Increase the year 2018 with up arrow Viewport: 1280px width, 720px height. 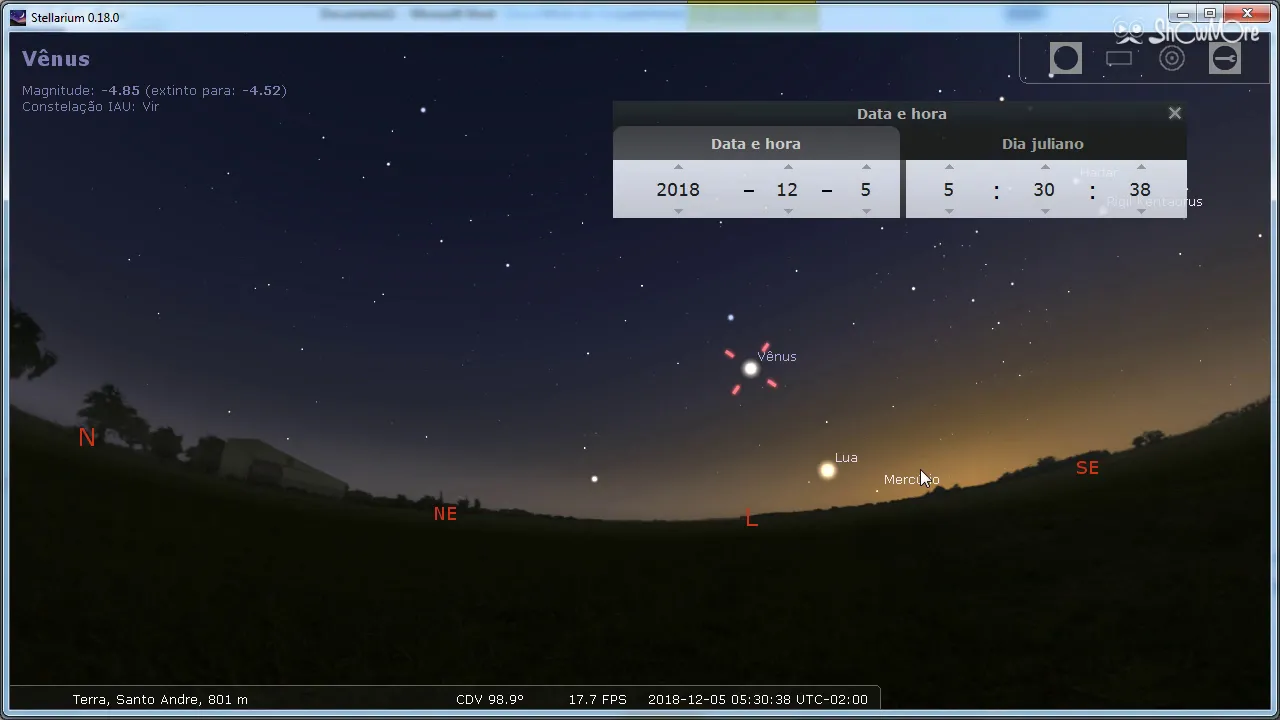coord(678,167)
